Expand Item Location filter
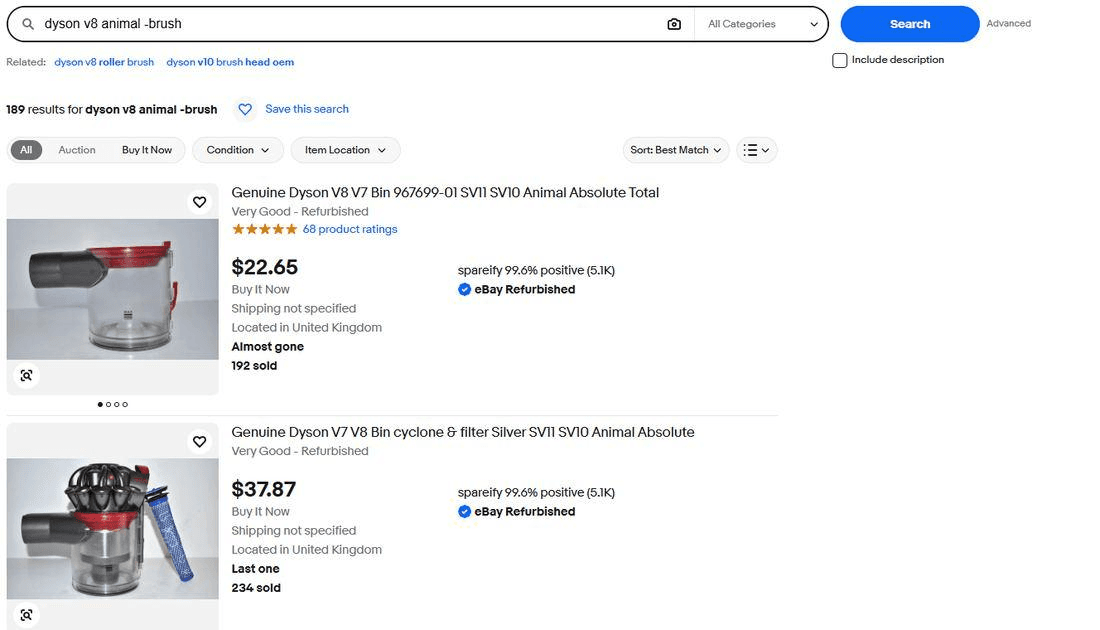The height and width of the screenshot is (630, 1100). tap(345, 150)
